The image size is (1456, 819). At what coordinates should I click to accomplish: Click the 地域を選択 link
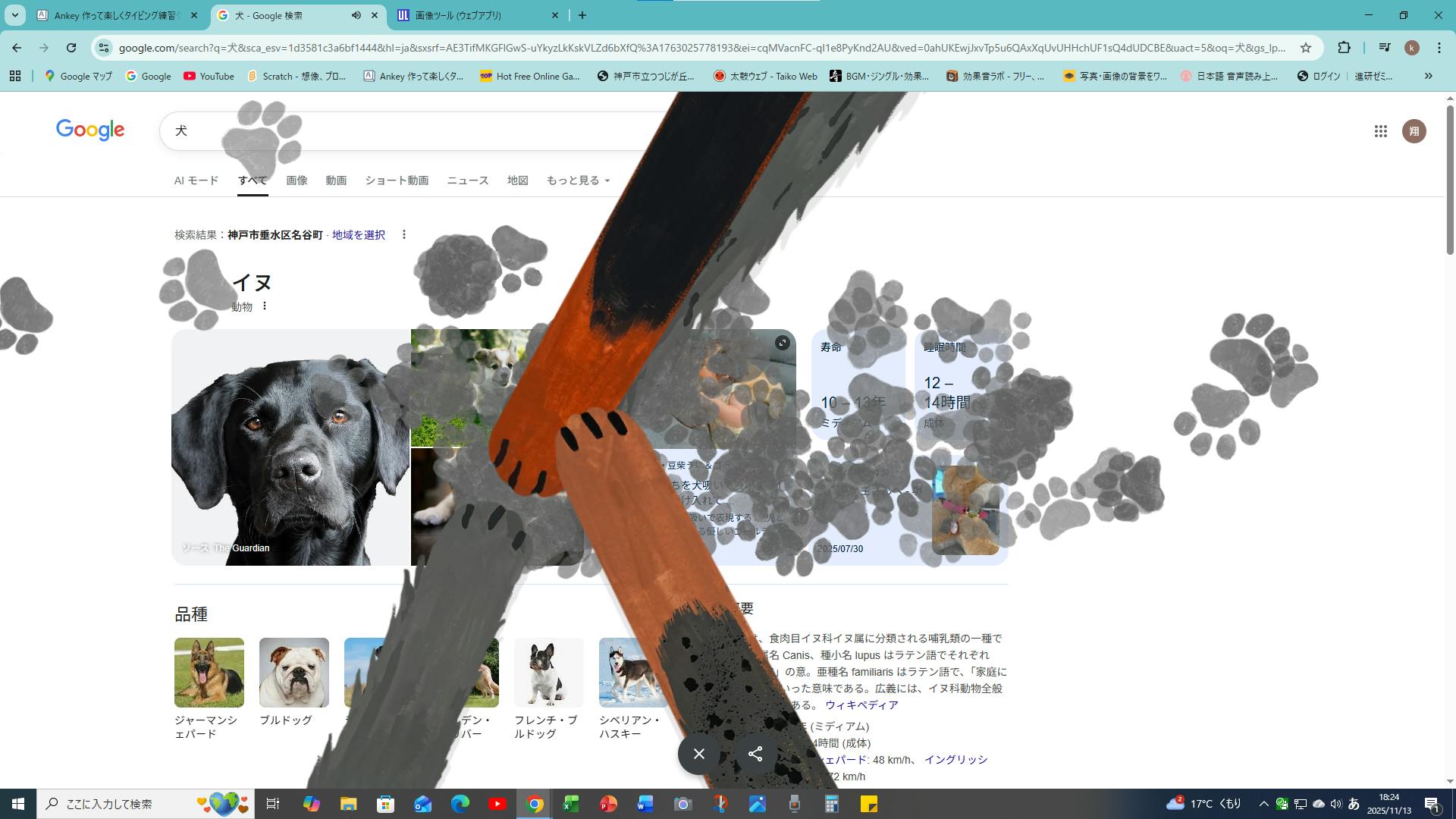(x=358, y=235)
